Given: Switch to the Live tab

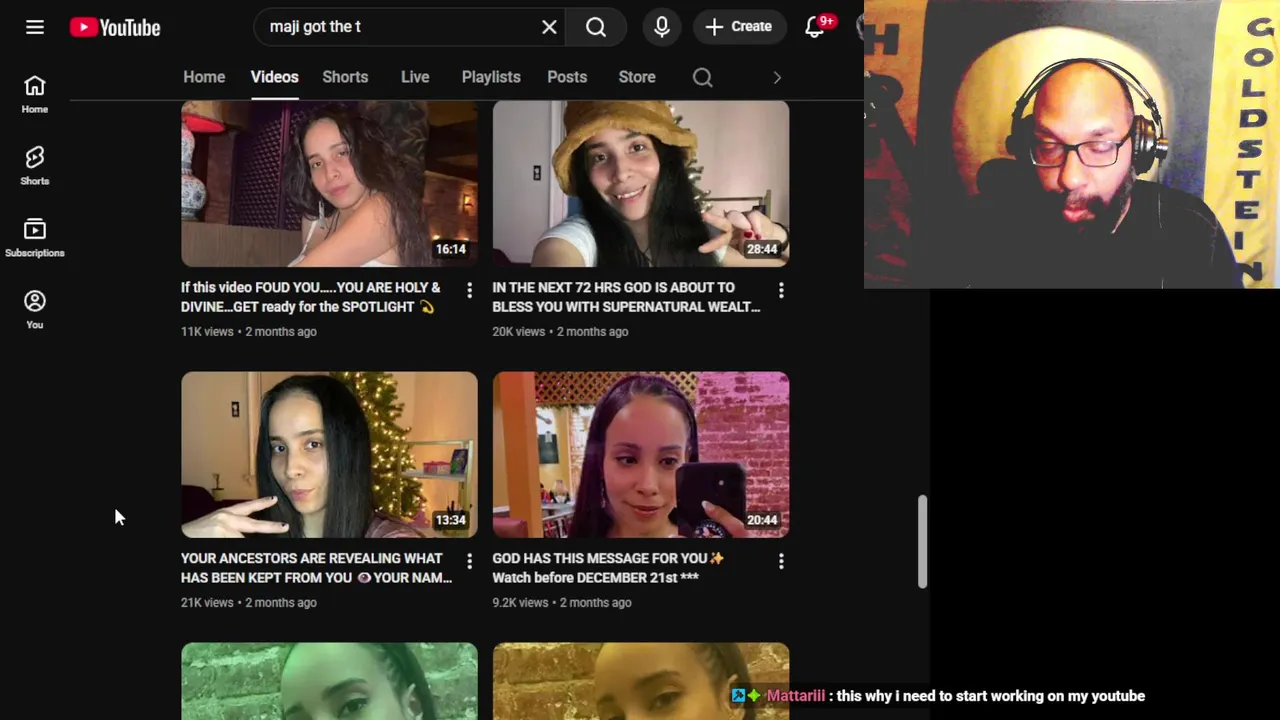Looking at the screenshot, I should [x=415, y=77].
